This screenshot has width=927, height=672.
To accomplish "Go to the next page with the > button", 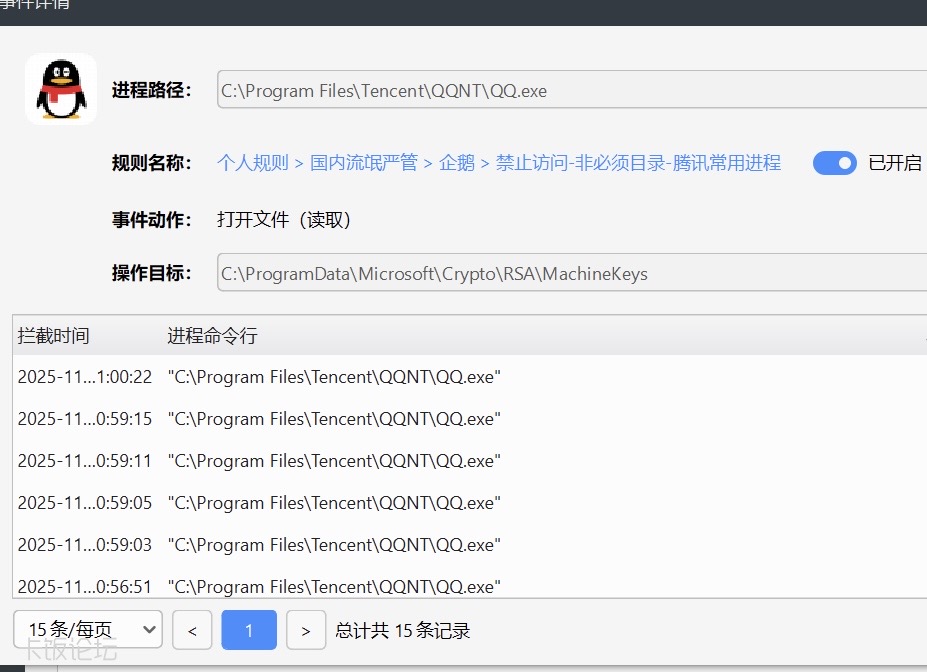I will (306, 630).
